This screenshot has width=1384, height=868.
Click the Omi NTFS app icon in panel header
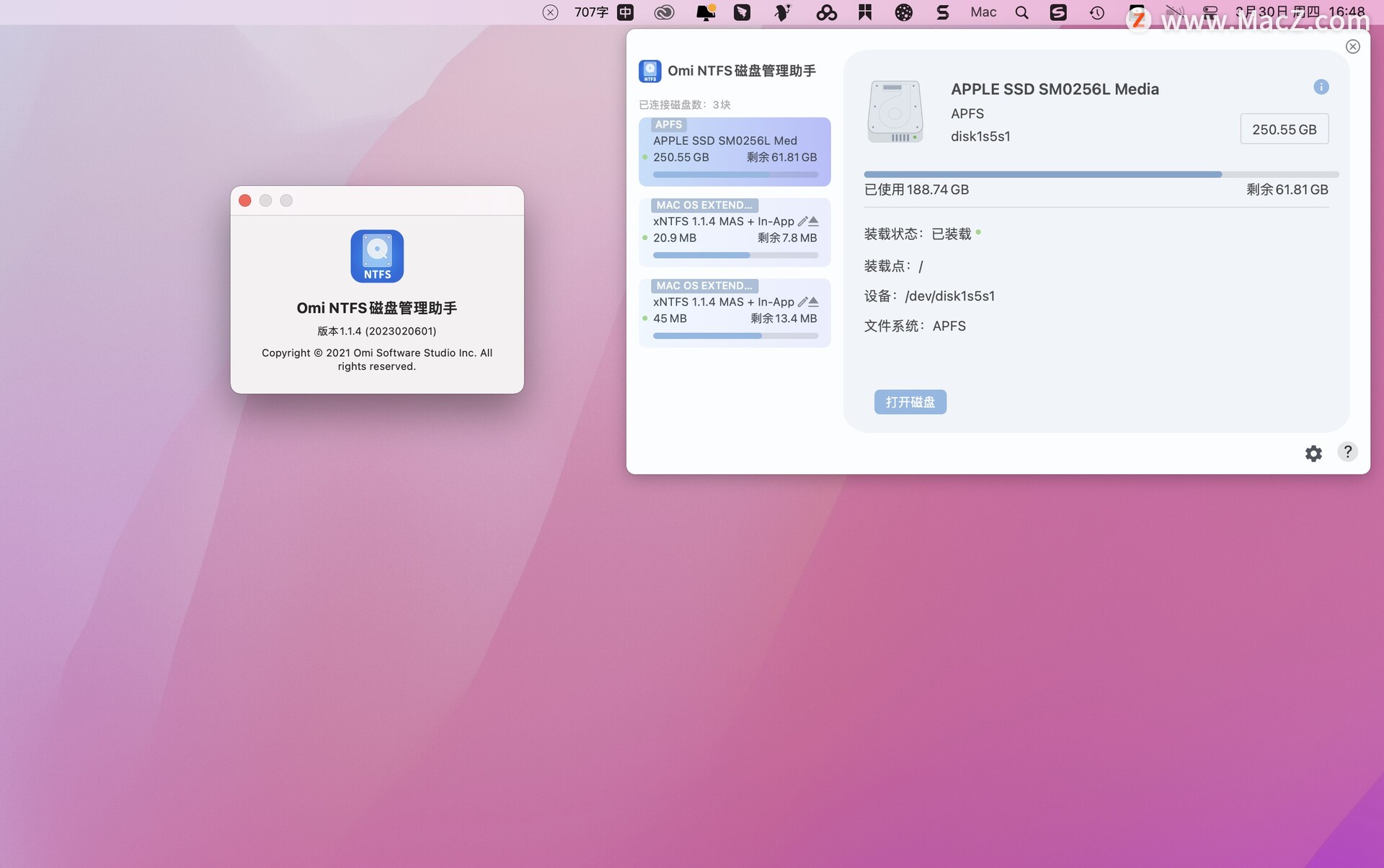click(650, 71)
